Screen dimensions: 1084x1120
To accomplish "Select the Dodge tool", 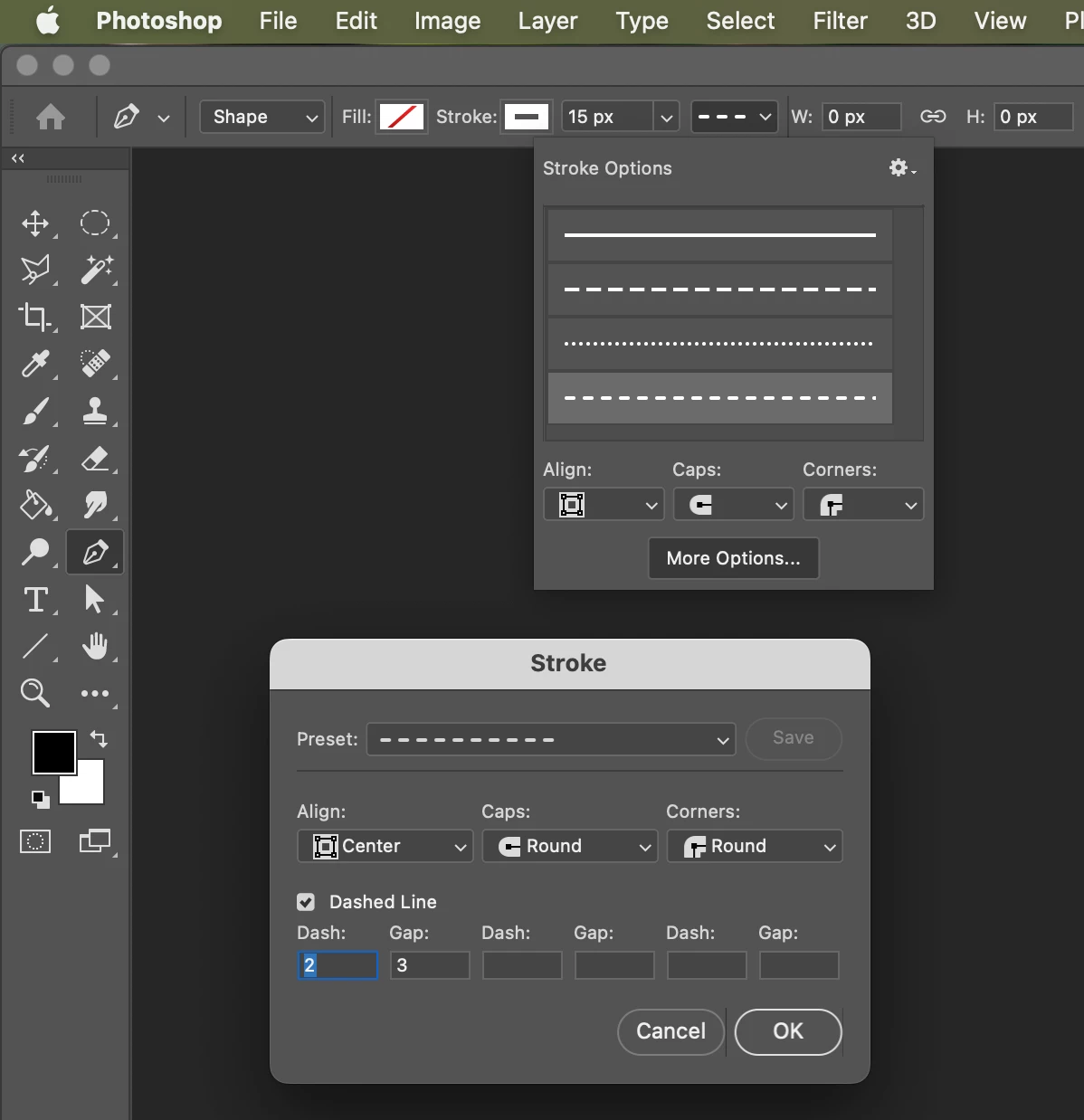I will pos(35,552).
